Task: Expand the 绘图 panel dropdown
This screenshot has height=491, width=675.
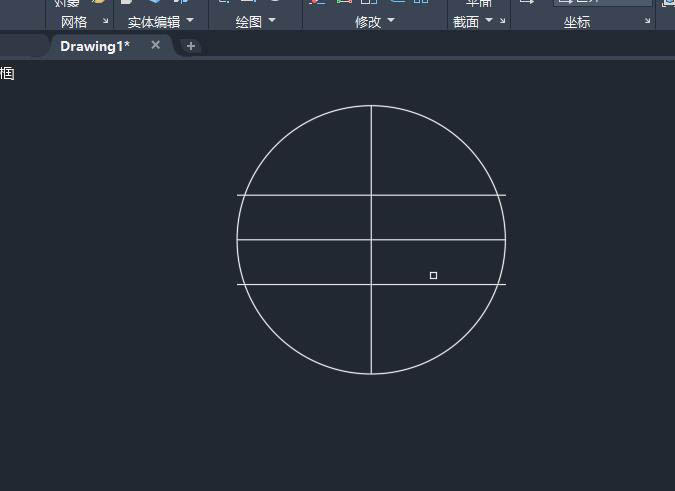Action: 272,20
